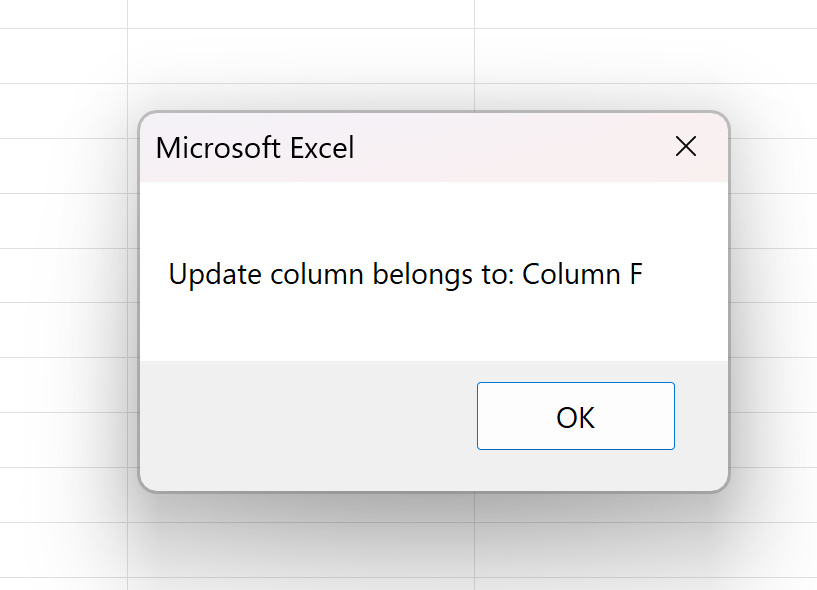This screenshot has height=590, width=817.
Task: Click the "Column F" text ending the message
Action: pyautogui.click(x=582, y=274)
